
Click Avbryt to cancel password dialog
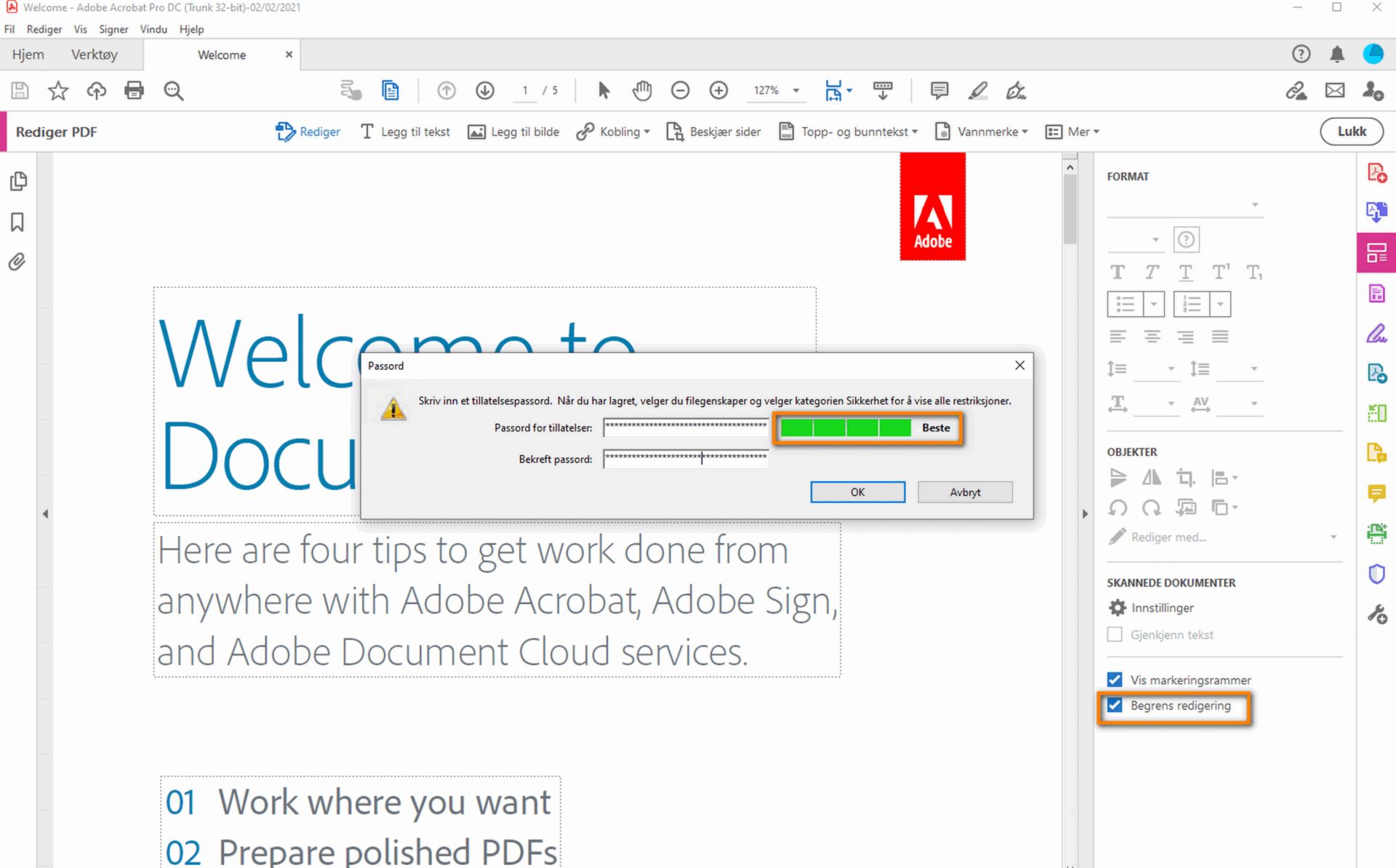coord(964,492)
